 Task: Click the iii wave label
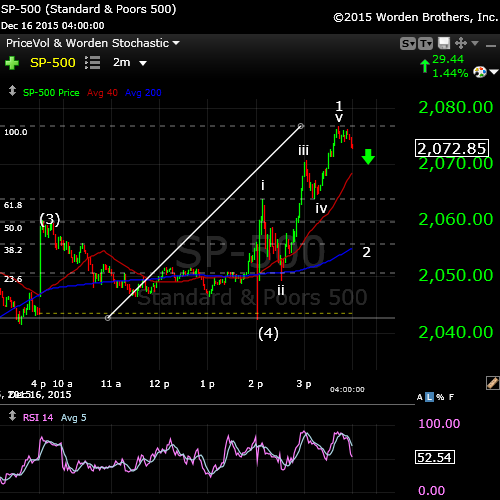coord(303,151)
